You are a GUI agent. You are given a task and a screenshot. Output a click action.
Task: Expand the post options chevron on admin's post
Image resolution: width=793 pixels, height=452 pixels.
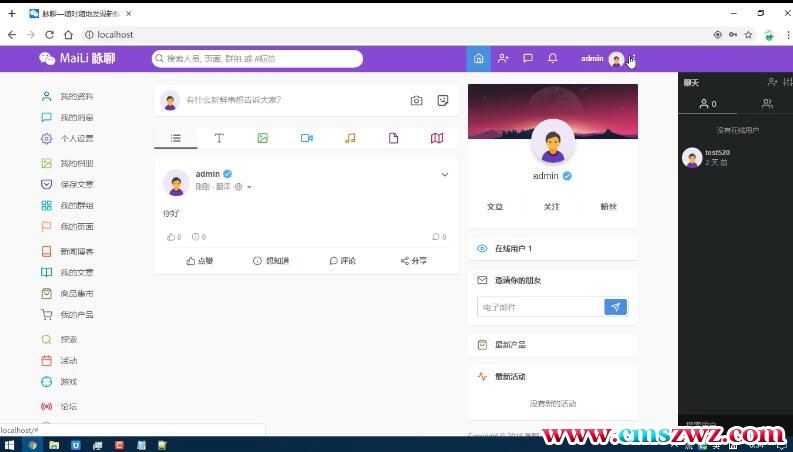coord(445,175)
